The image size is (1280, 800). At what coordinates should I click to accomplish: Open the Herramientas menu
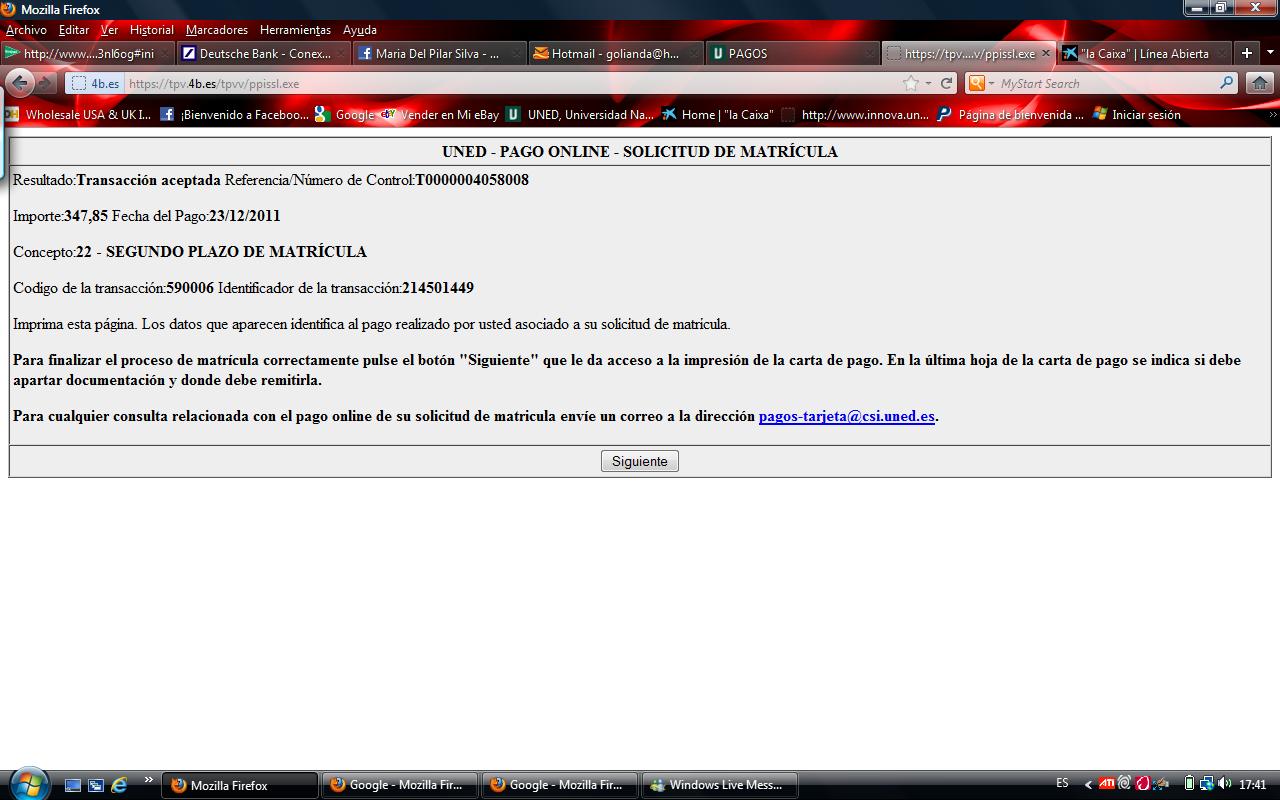295,30
